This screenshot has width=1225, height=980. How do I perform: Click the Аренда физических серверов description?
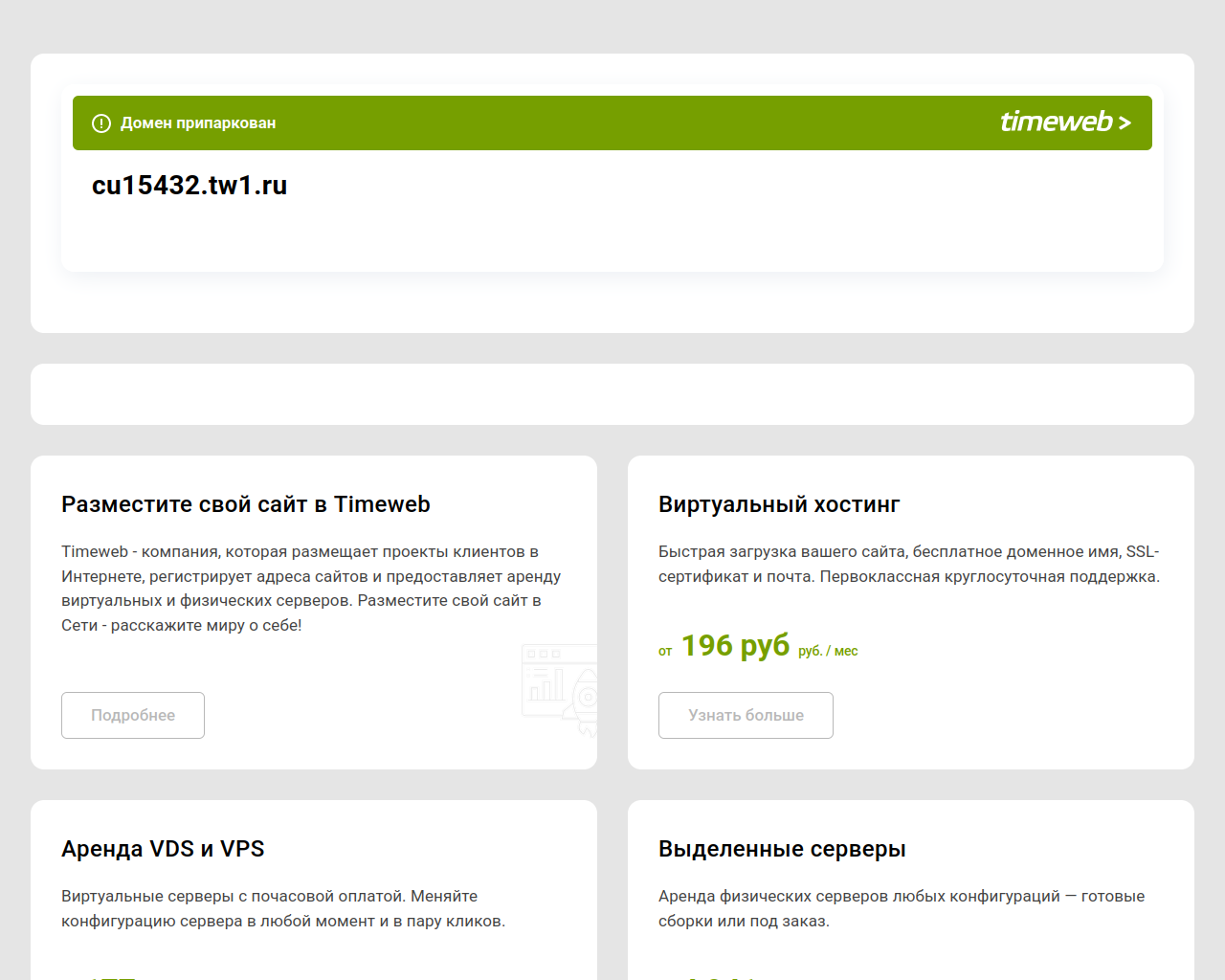tap(902, 909)
